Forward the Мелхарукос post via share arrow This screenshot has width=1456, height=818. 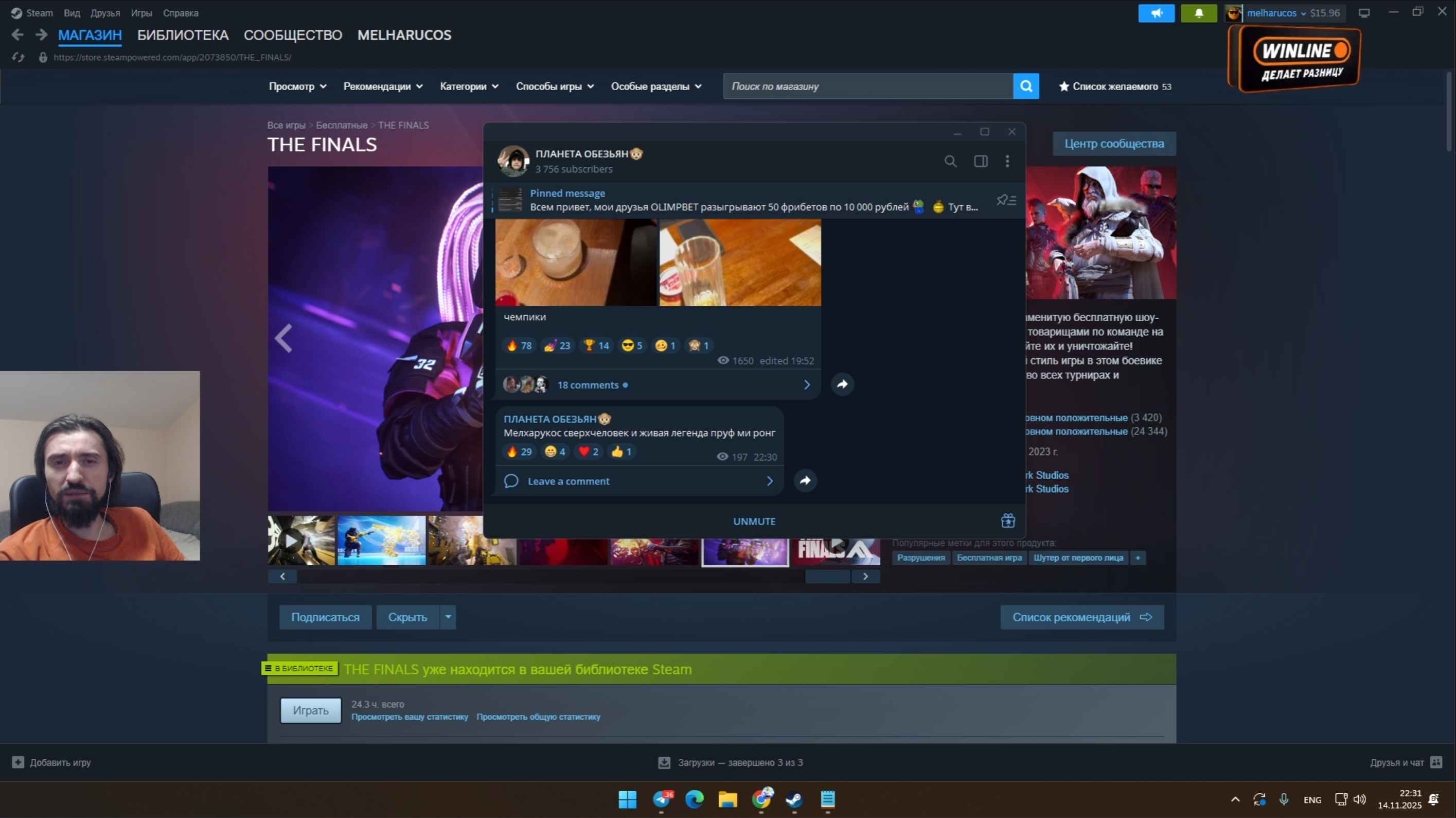(805, 481)
